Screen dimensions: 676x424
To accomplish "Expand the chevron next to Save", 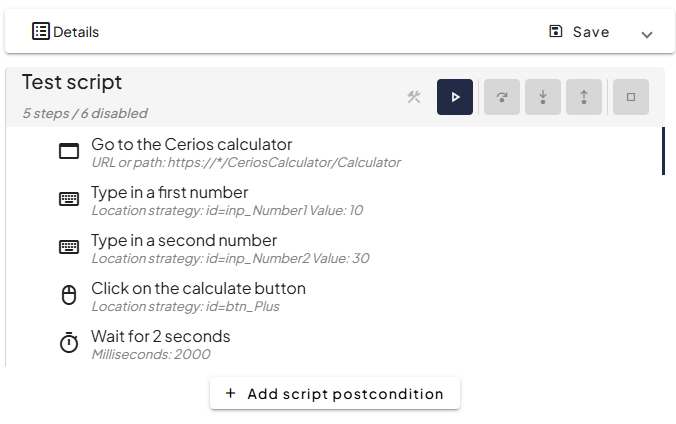I will (x=647, y=33).
